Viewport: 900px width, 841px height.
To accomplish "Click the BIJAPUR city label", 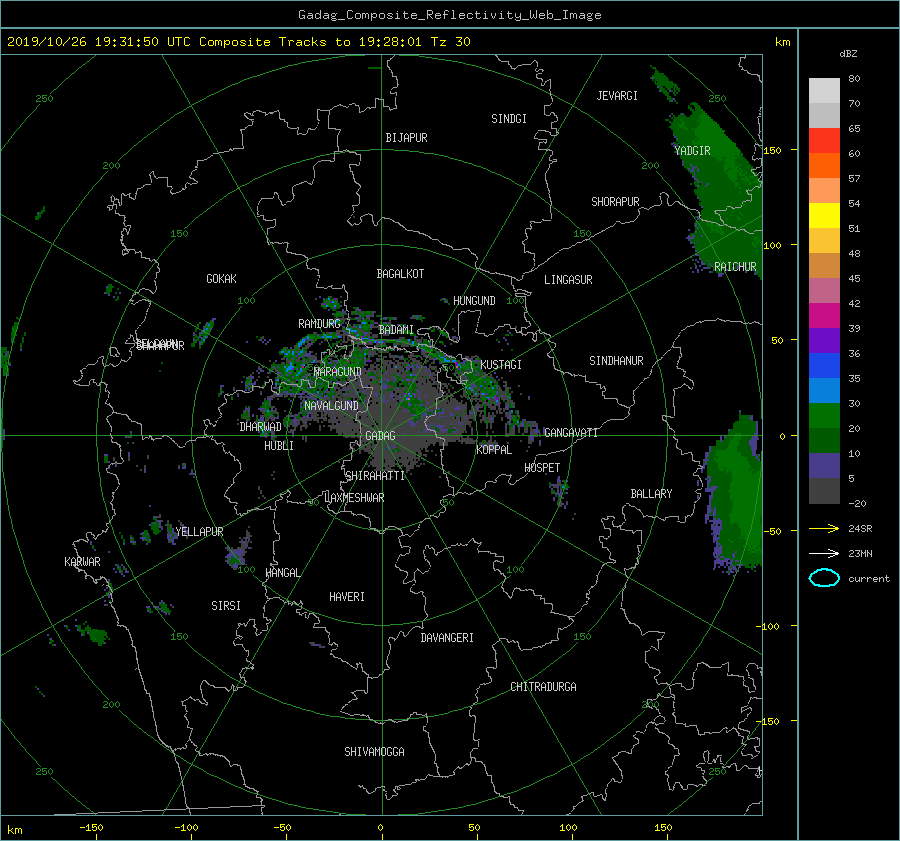I will coord(406,138).
